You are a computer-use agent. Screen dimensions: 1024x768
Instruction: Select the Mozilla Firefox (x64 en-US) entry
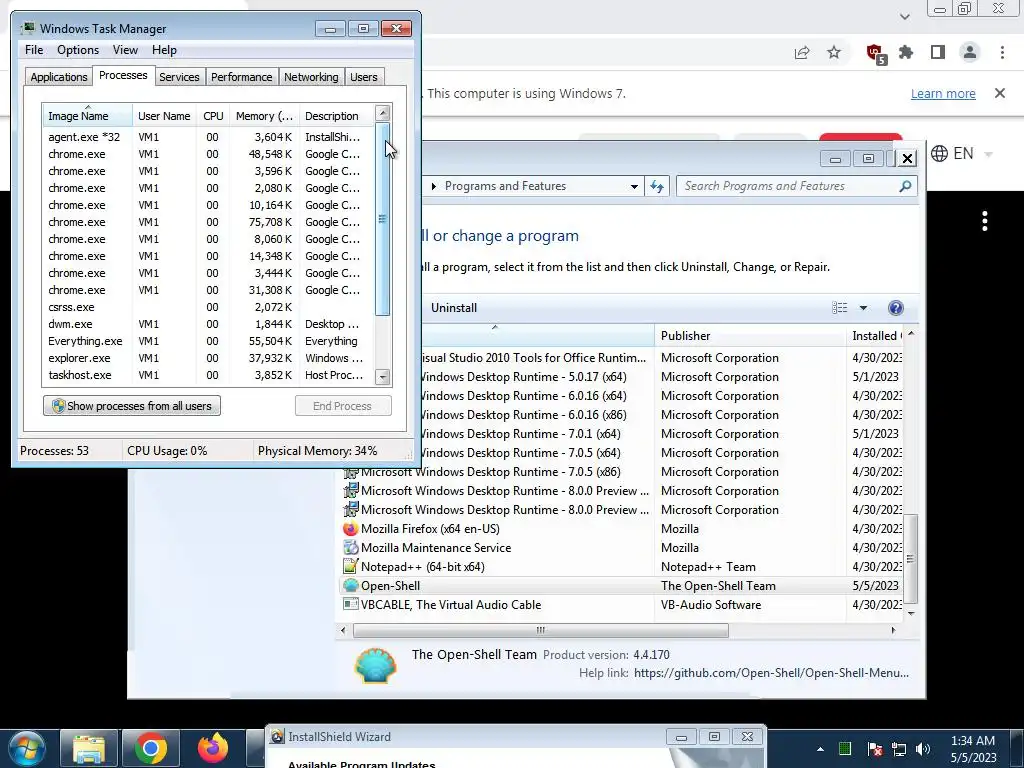(x=621, y=529)
